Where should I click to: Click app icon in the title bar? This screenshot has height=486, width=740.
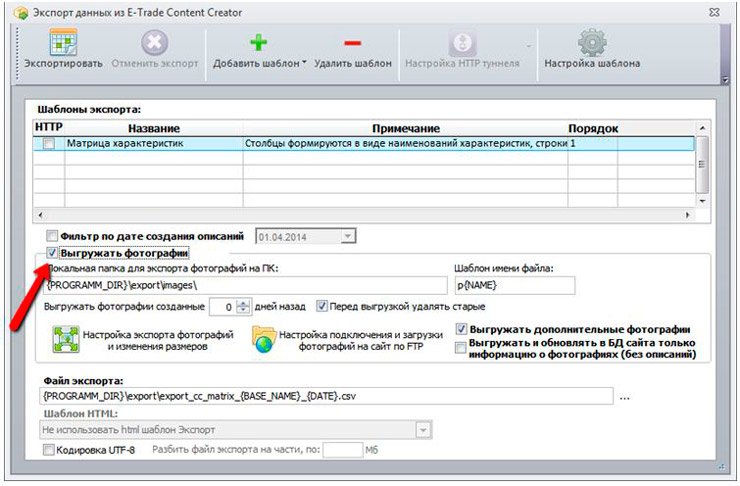(21, 13)
